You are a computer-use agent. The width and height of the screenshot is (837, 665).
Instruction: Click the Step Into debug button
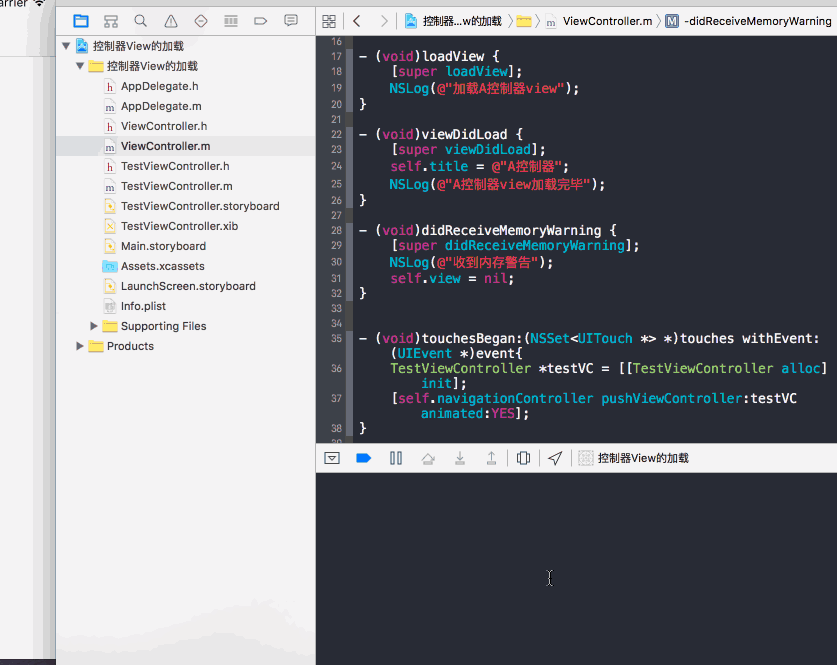460,458
